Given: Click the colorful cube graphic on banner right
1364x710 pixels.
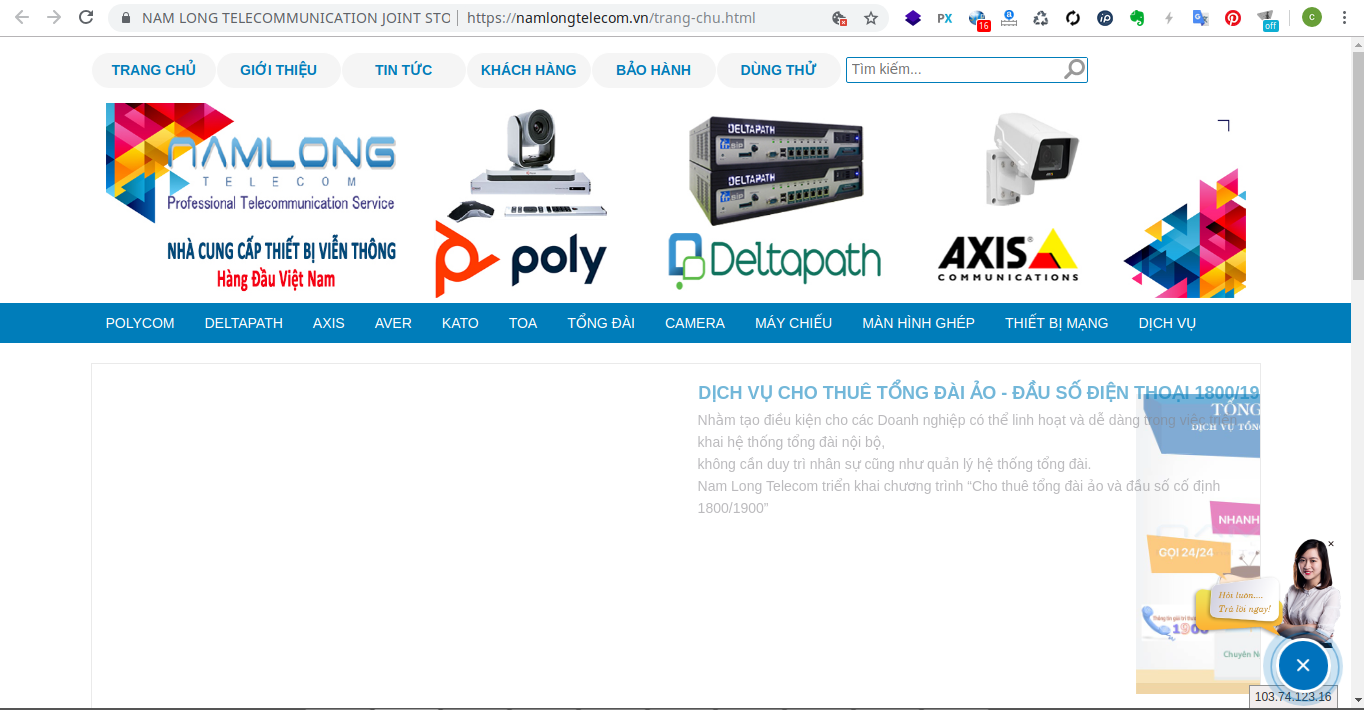Looking at the screenshot, I should pyautogui.click(x=1185, y=234).
